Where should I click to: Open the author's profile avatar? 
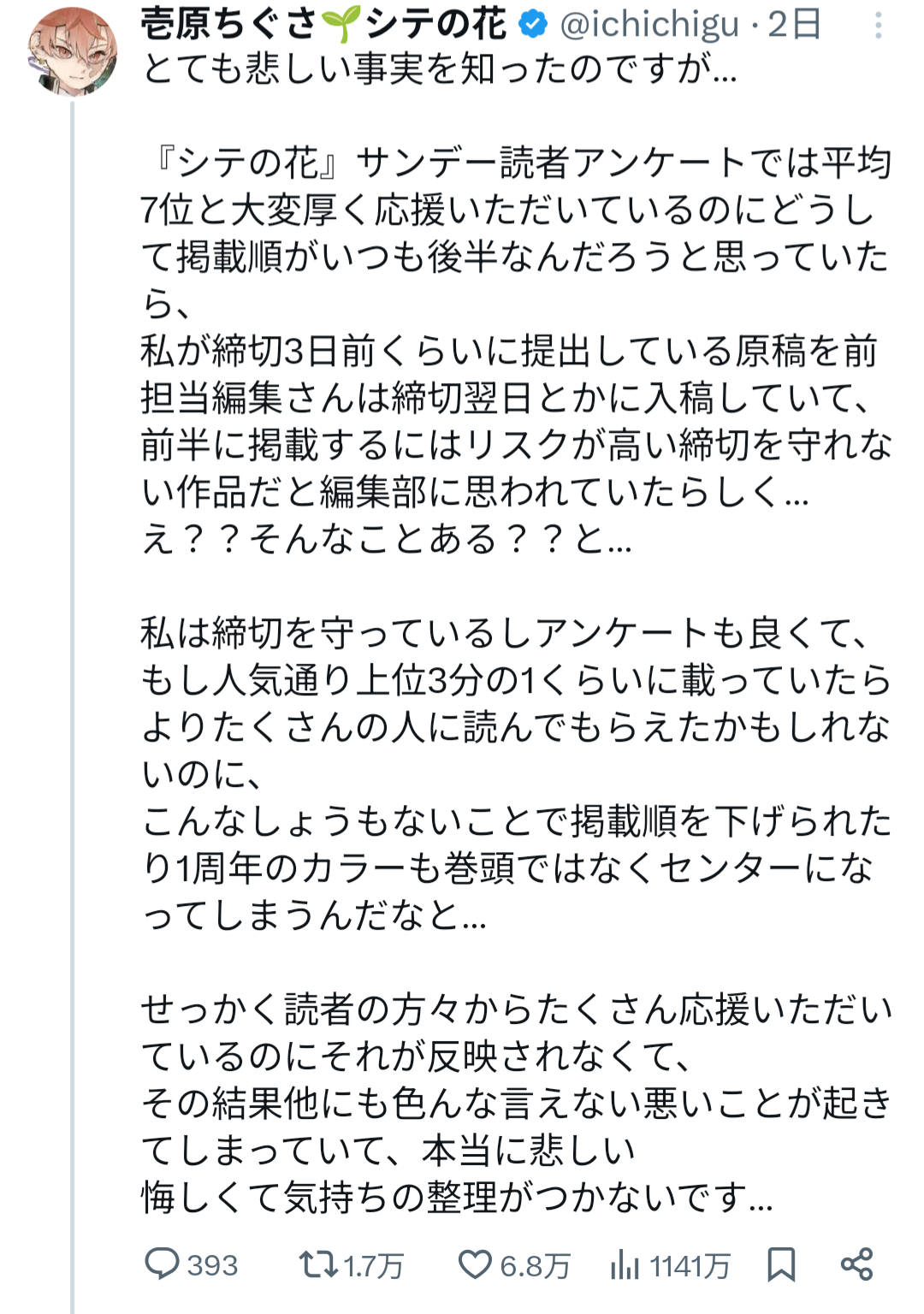[73, 51]
